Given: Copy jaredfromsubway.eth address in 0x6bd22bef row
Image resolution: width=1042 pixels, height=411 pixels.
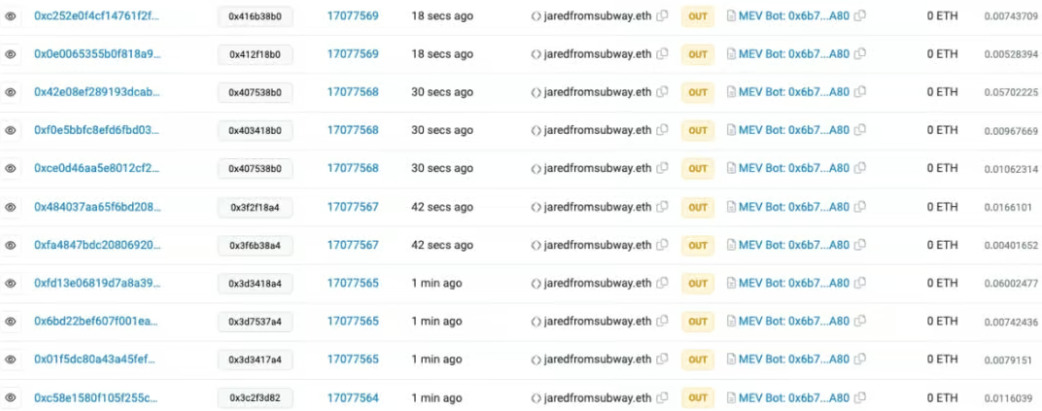Looking at the screenshot, I should click(x=662, y=322).
